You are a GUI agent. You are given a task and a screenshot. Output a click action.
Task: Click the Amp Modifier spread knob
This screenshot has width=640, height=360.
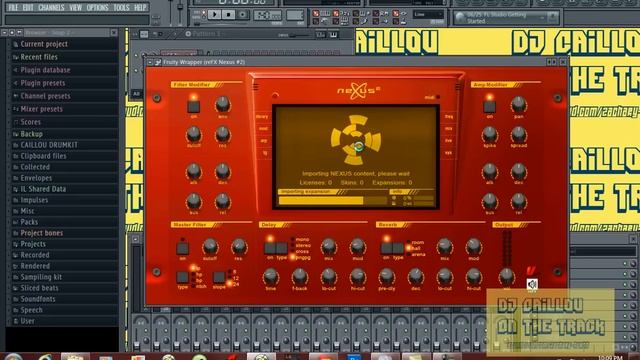pos(518,134)
